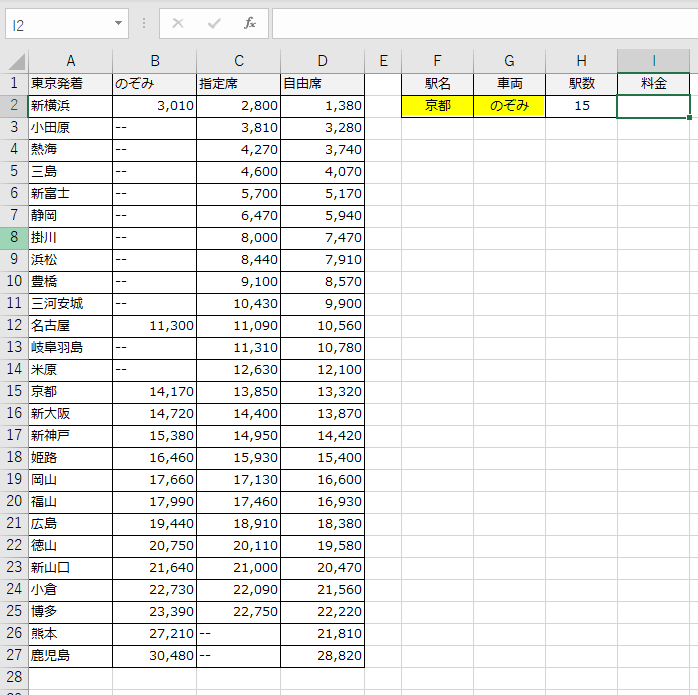698x695 pixels.
Task: Select row 8 header
Action: tap(14, 237)
